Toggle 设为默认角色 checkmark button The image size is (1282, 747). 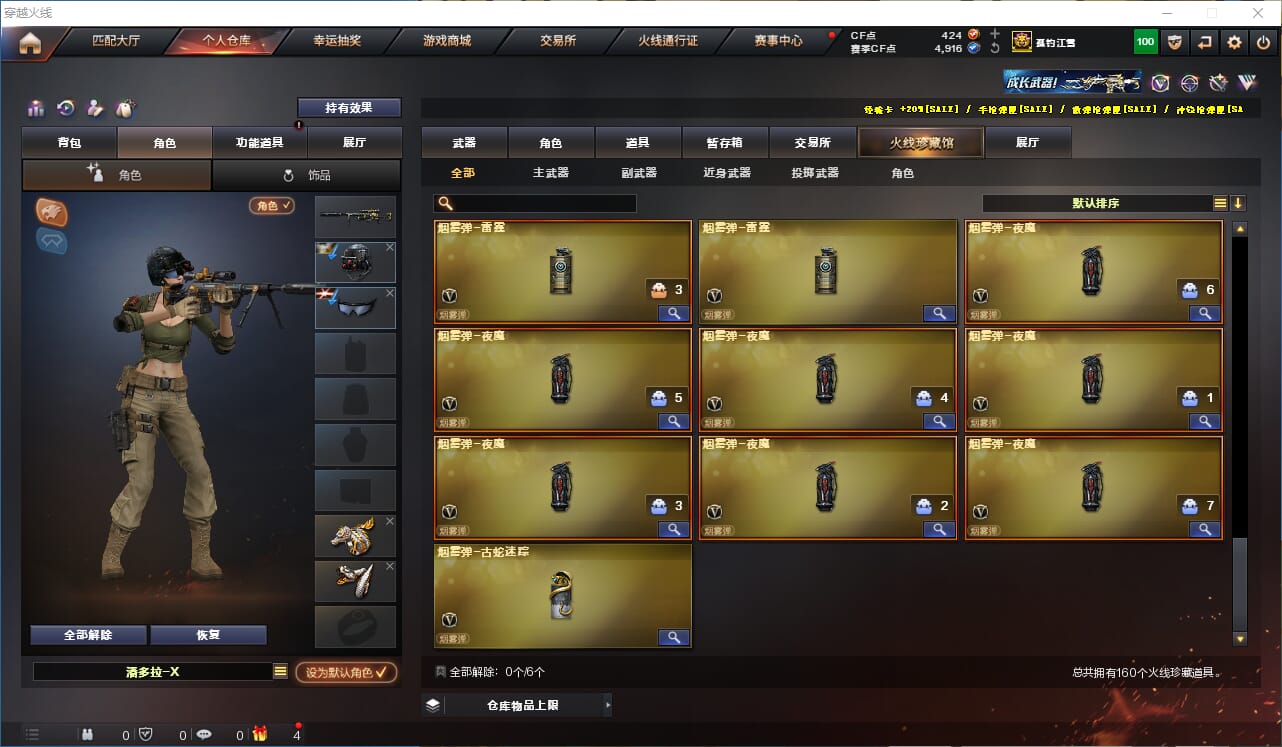pyautogui.click(x=346, y=672)
